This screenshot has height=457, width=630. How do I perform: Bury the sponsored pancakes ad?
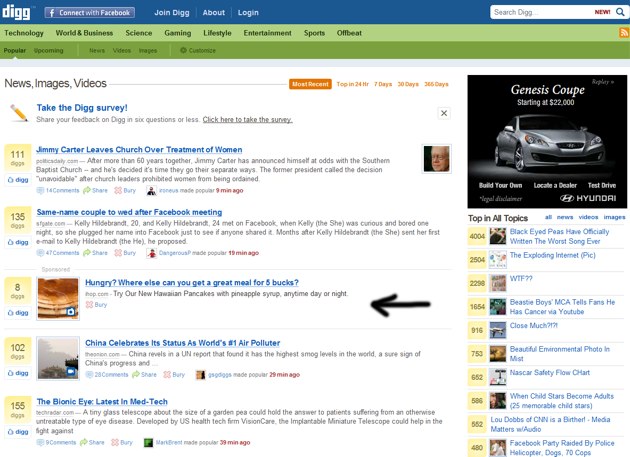(96, 305)
